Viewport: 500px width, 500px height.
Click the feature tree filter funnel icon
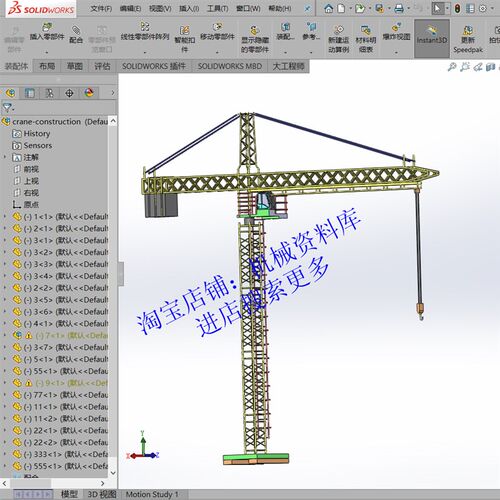coord(7,107)
